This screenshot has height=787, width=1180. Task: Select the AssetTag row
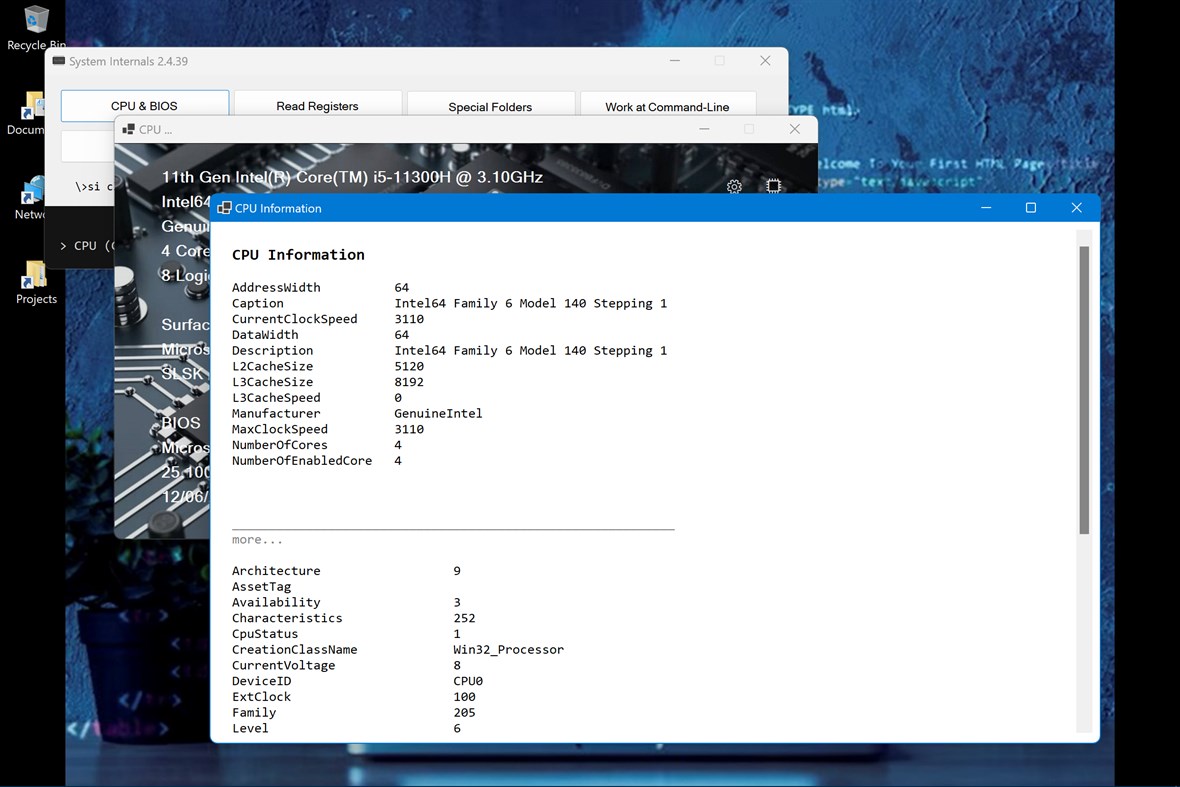click(261, 587)
